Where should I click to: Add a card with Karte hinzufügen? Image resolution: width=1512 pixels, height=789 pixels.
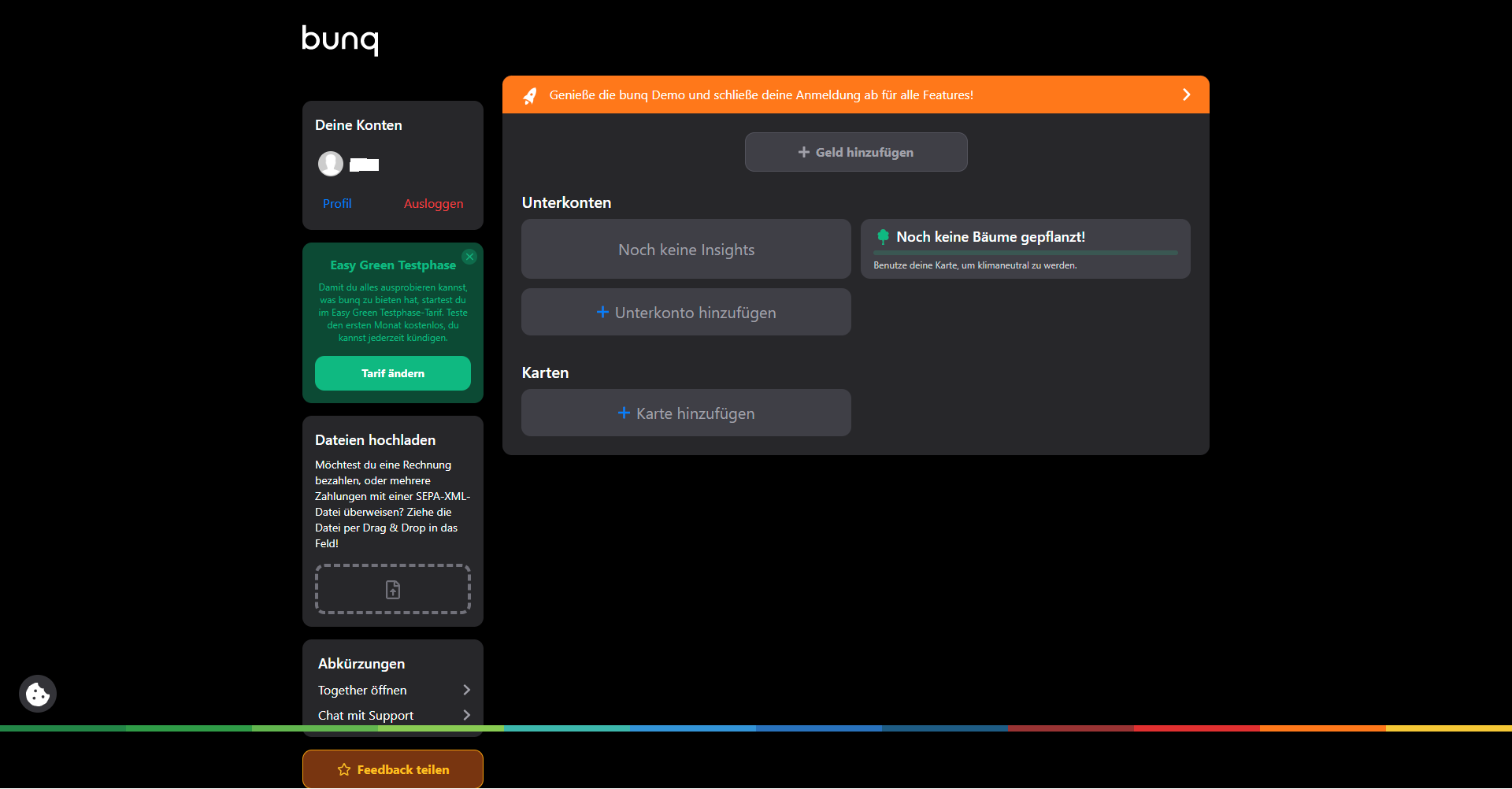click(x=686, y=413)
